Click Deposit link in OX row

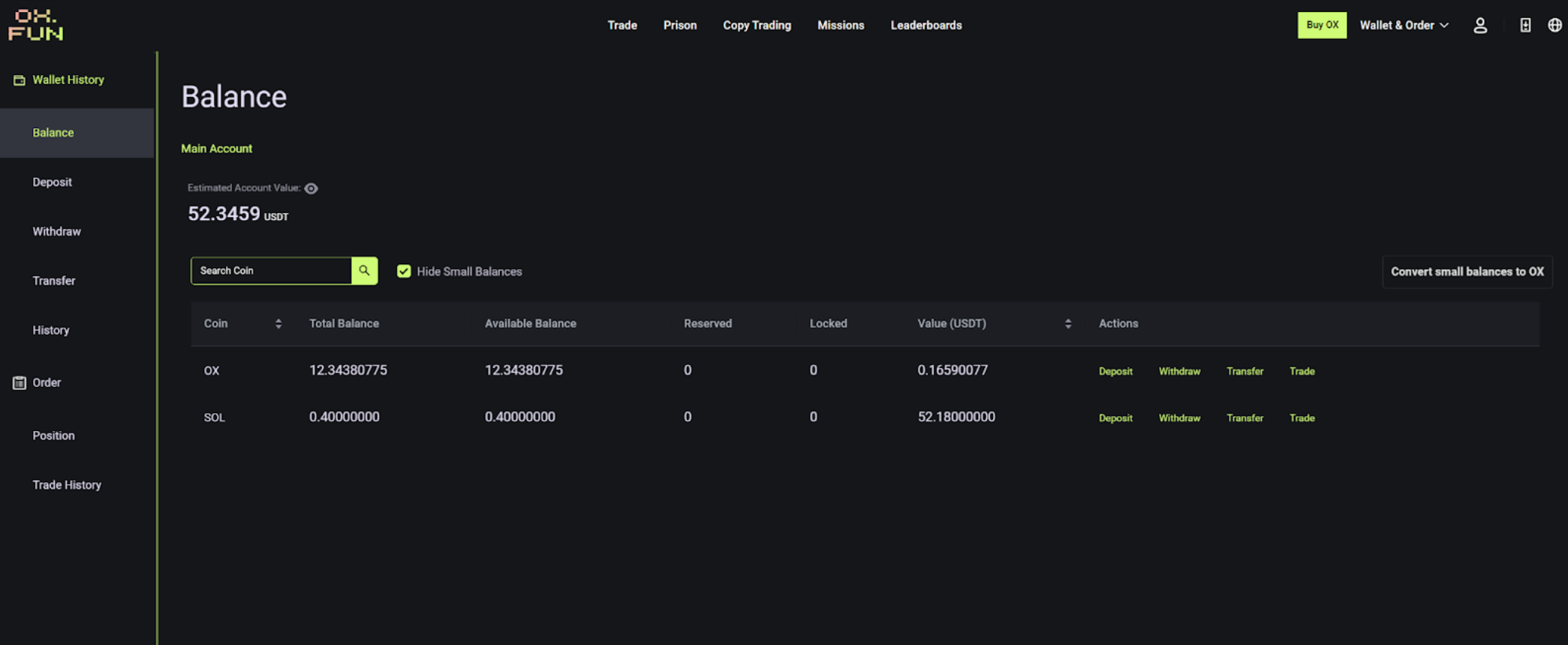[1115, 372]
